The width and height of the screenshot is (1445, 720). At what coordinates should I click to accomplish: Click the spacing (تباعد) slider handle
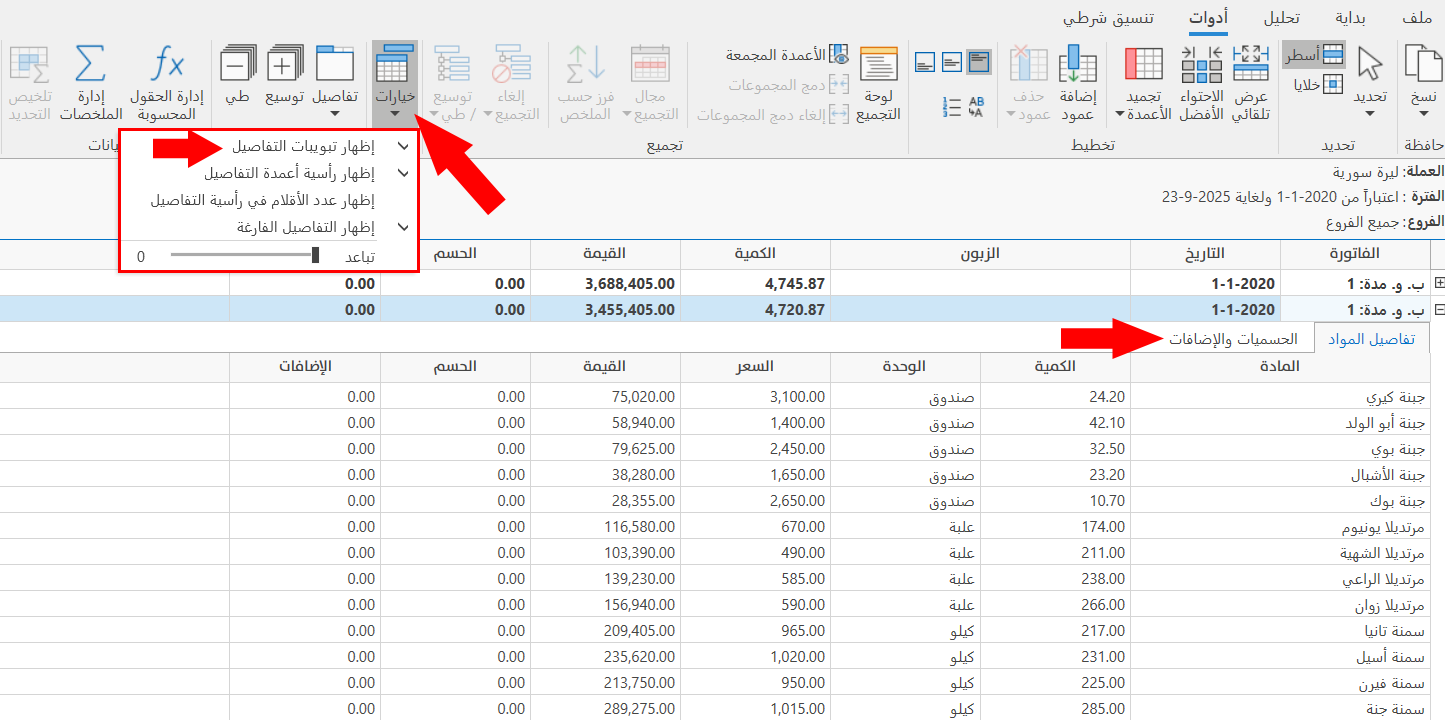(316, 256)
